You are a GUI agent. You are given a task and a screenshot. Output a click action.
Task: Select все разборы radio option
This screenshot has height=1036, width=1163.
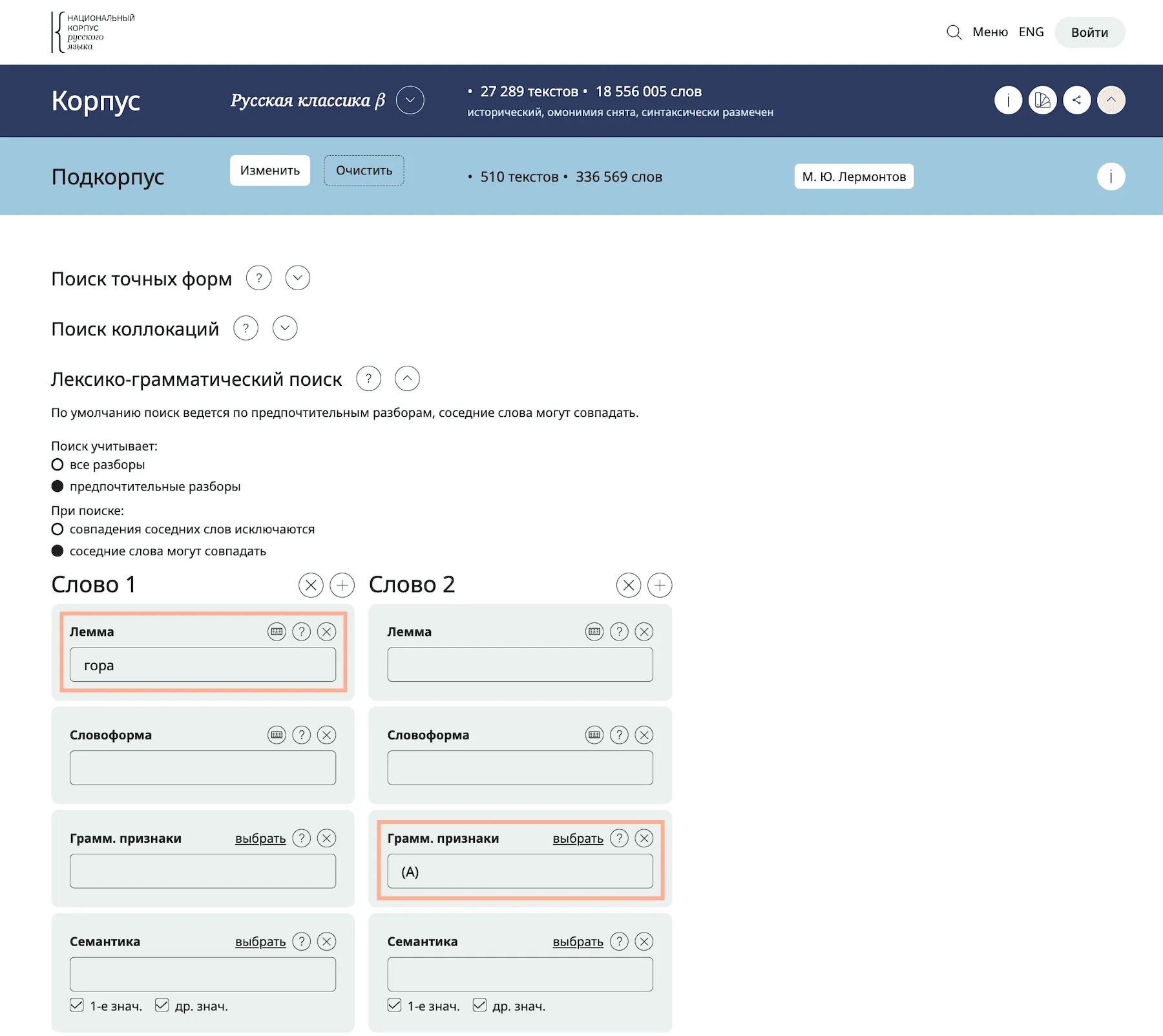[58, 465]
